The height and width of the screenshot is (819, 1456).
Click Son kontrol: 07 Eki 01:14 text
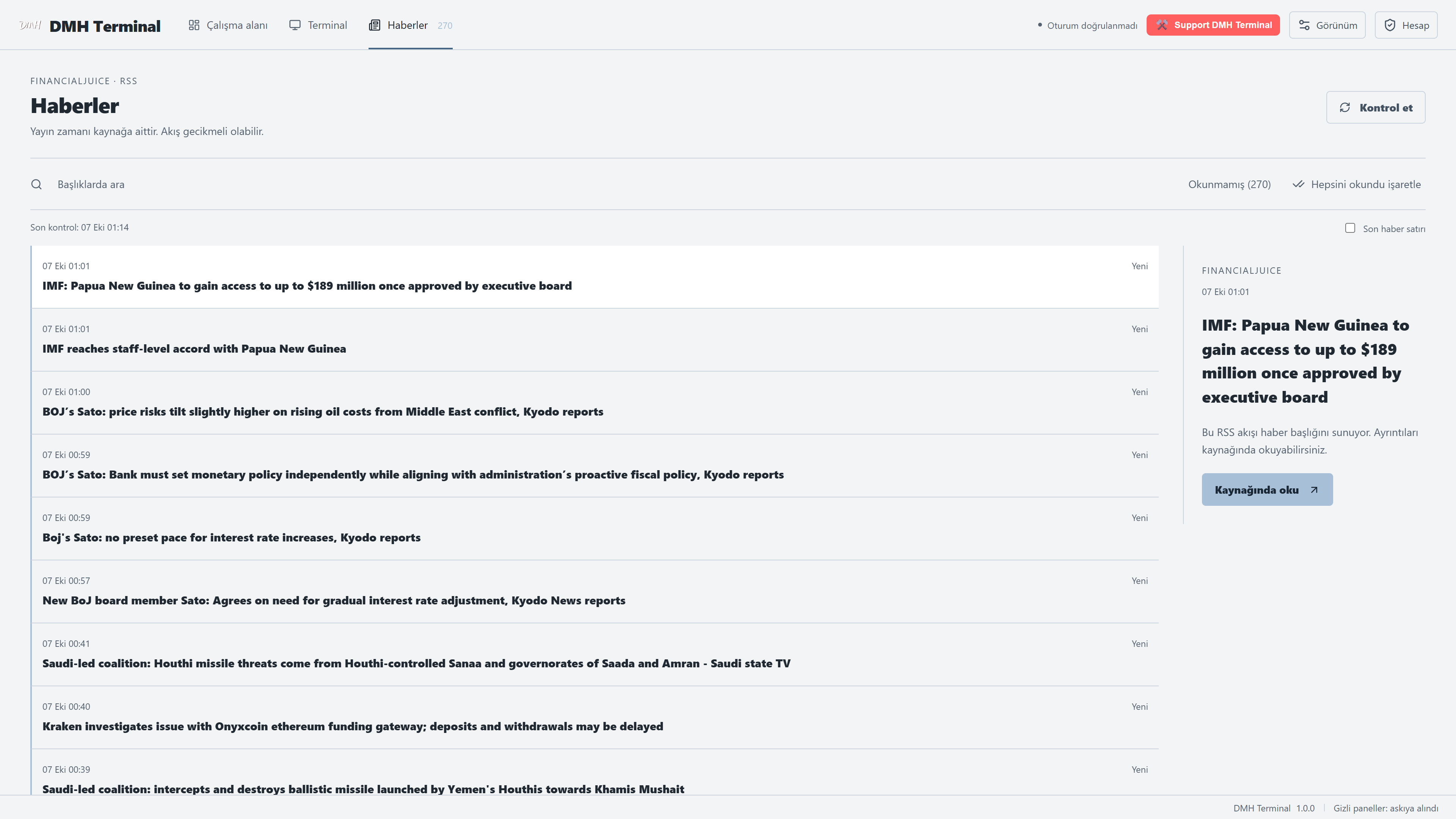79,227
